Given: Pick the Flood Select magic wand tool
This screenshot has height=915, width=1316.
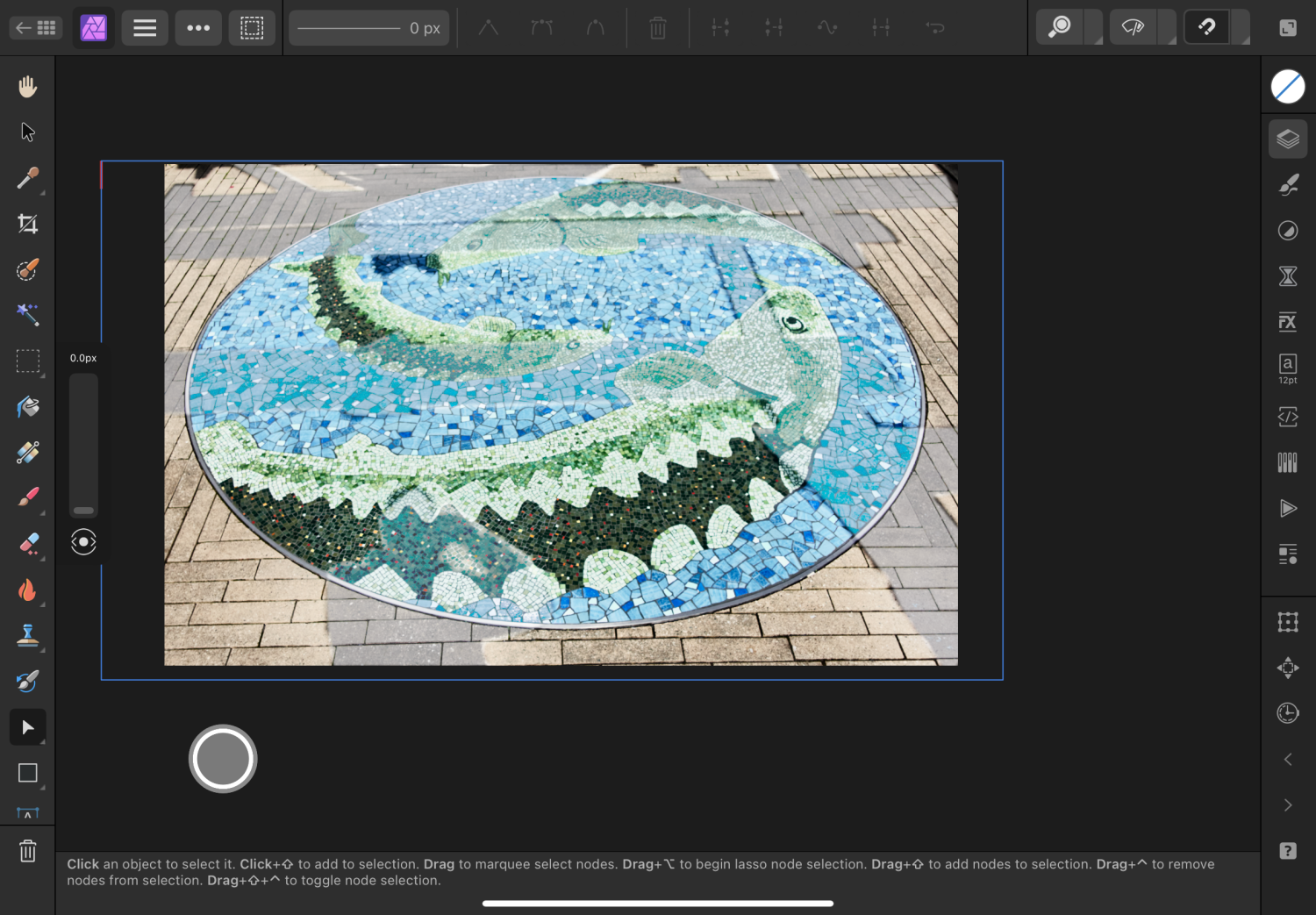Looking at the screenshot, I should pos(27,315).
